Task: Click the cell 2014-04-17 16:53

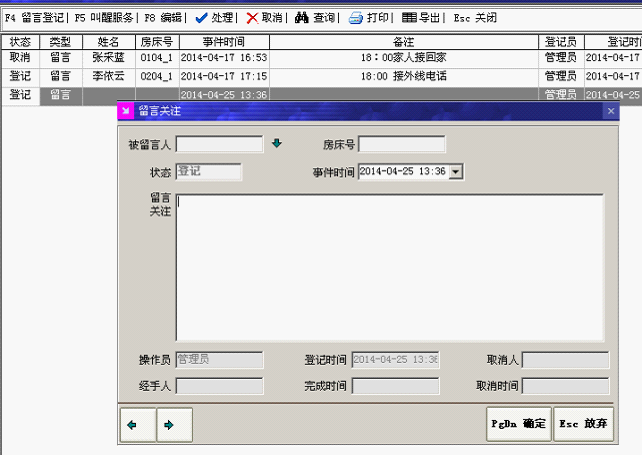Action: pyautogui.click(x=224, y=57)
